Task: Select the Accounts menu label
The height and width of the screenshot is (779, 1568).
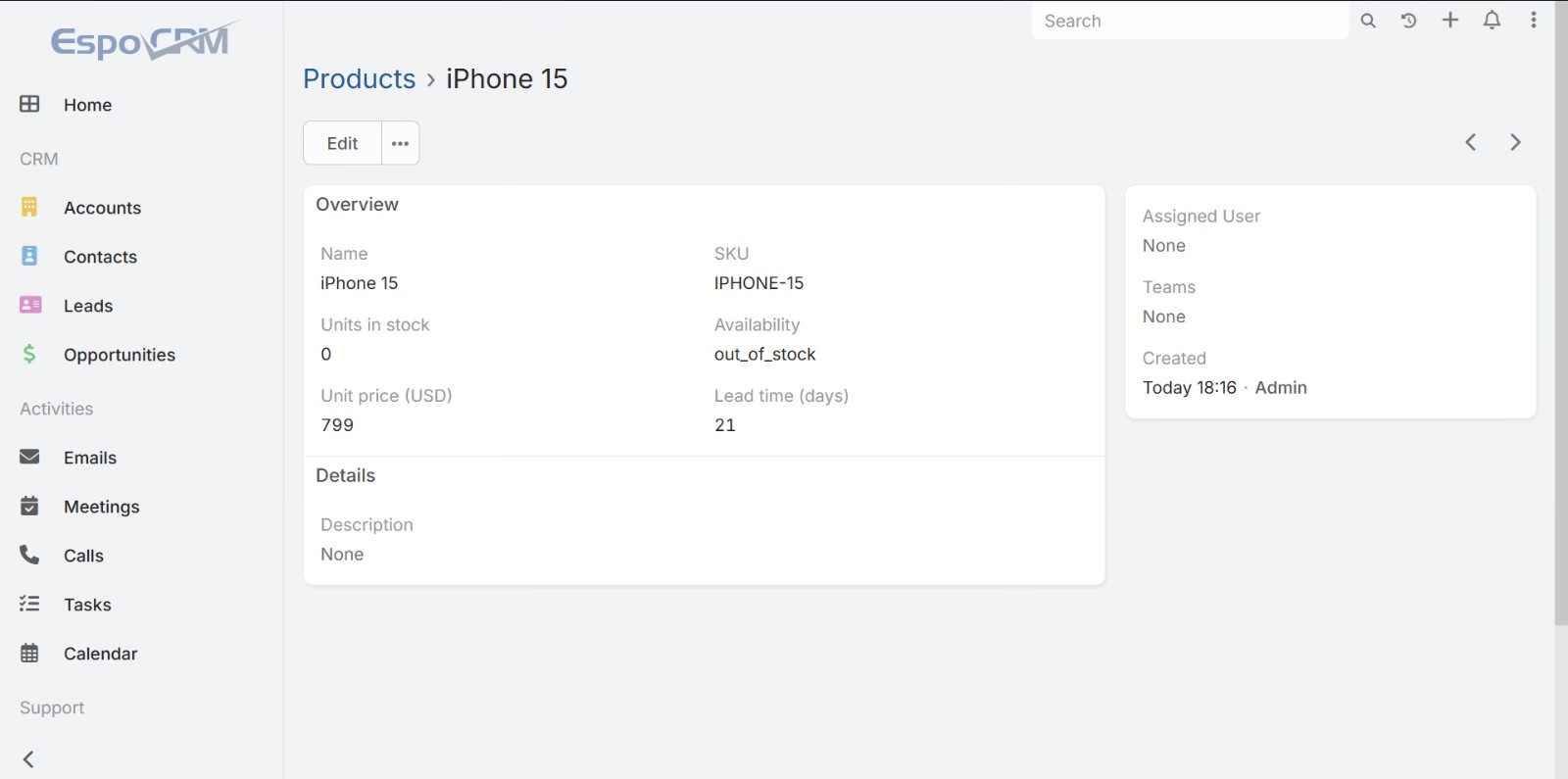Action: click(x=103, y=208)
